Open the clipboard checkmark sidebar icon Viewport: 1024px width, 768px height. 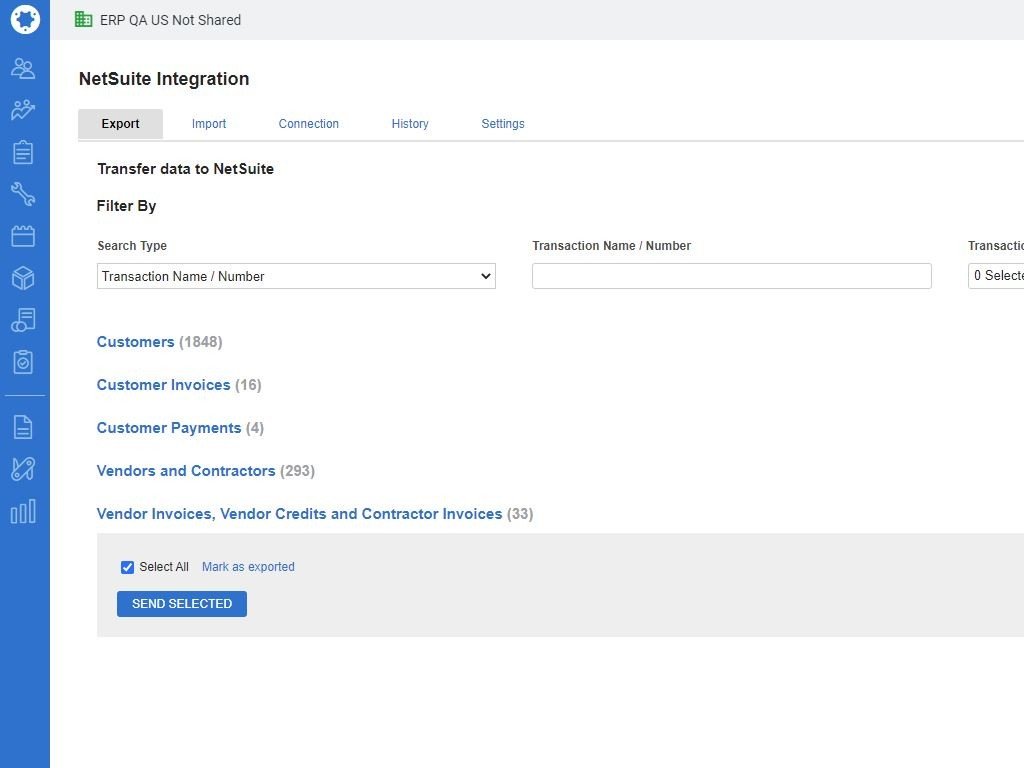pyautogui.click(x=24, y=362)
